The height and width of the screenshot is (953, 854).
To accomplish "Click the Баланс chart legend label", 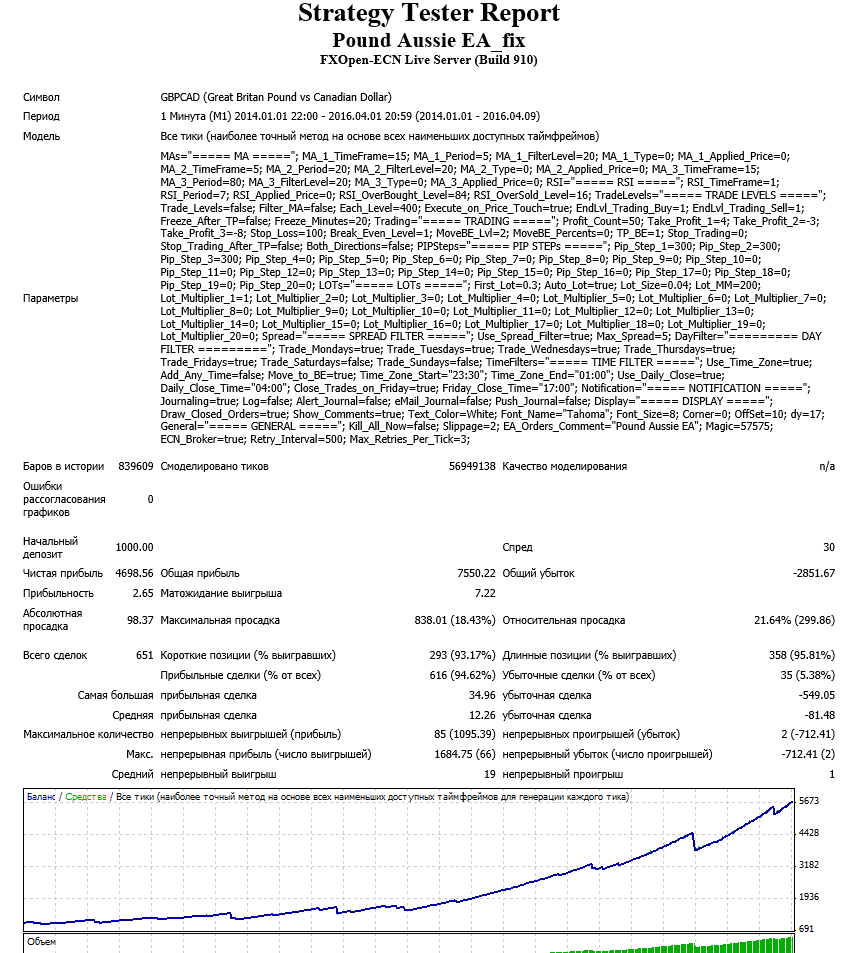I will click(41, 797).
